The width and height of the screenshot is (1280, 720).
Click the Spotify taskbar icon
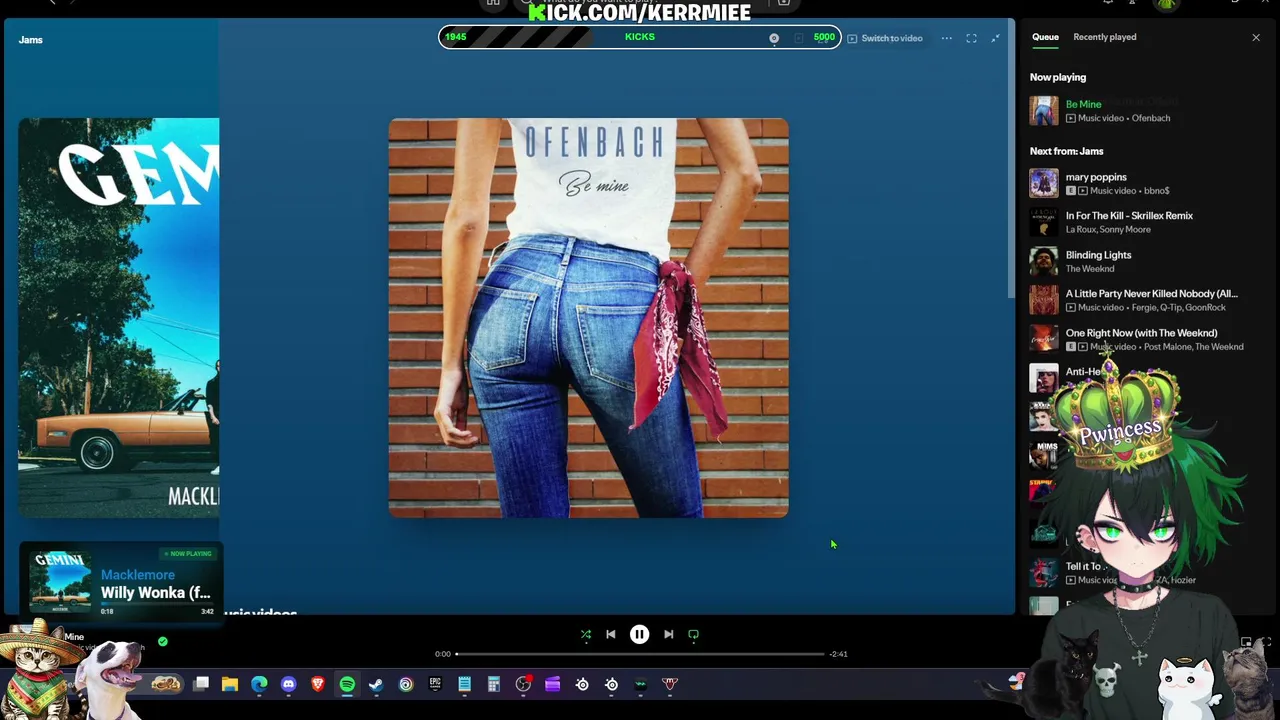click(x=347, y=684)
